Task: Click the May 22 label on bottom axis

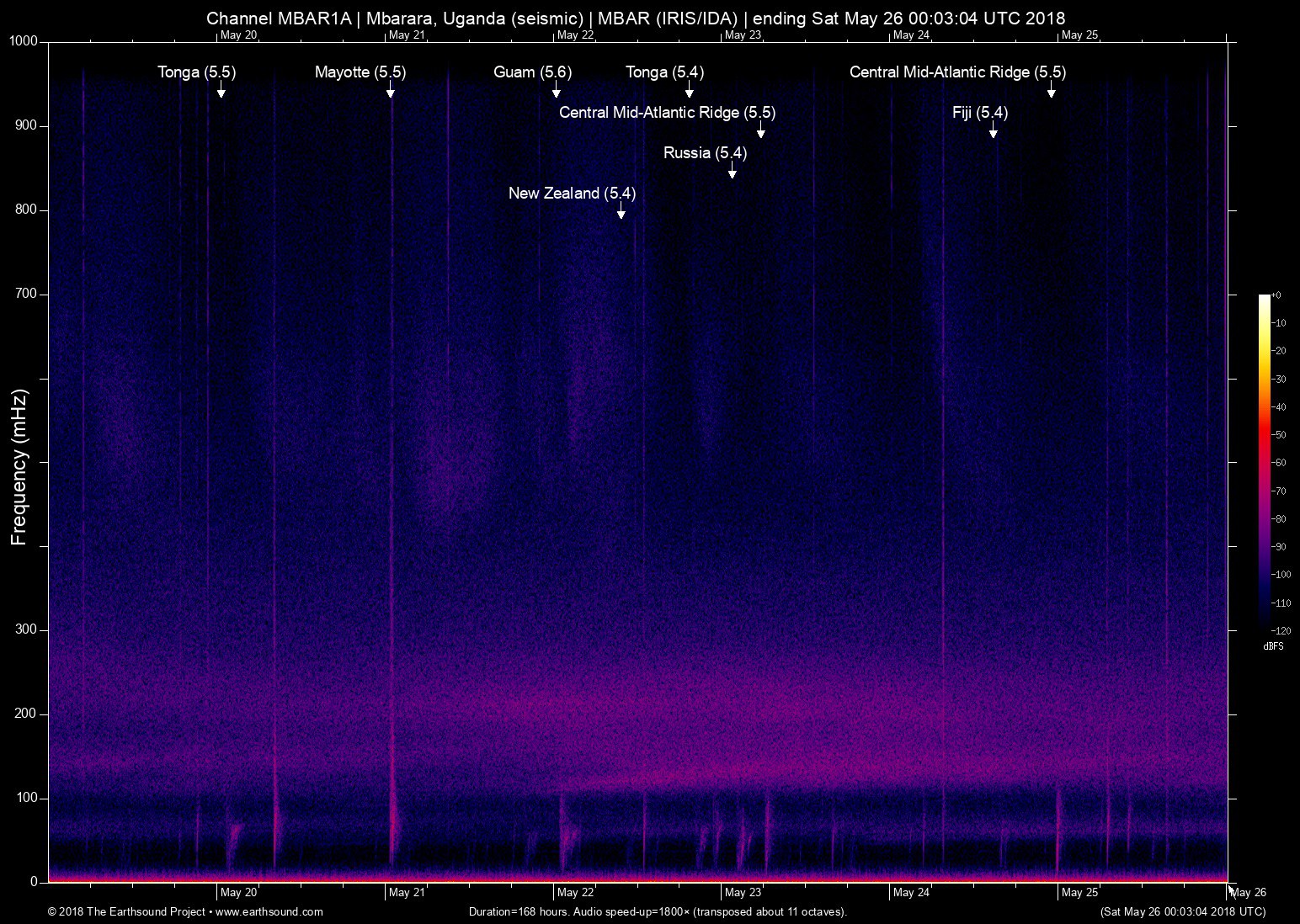Action: [x=575, y=893]
